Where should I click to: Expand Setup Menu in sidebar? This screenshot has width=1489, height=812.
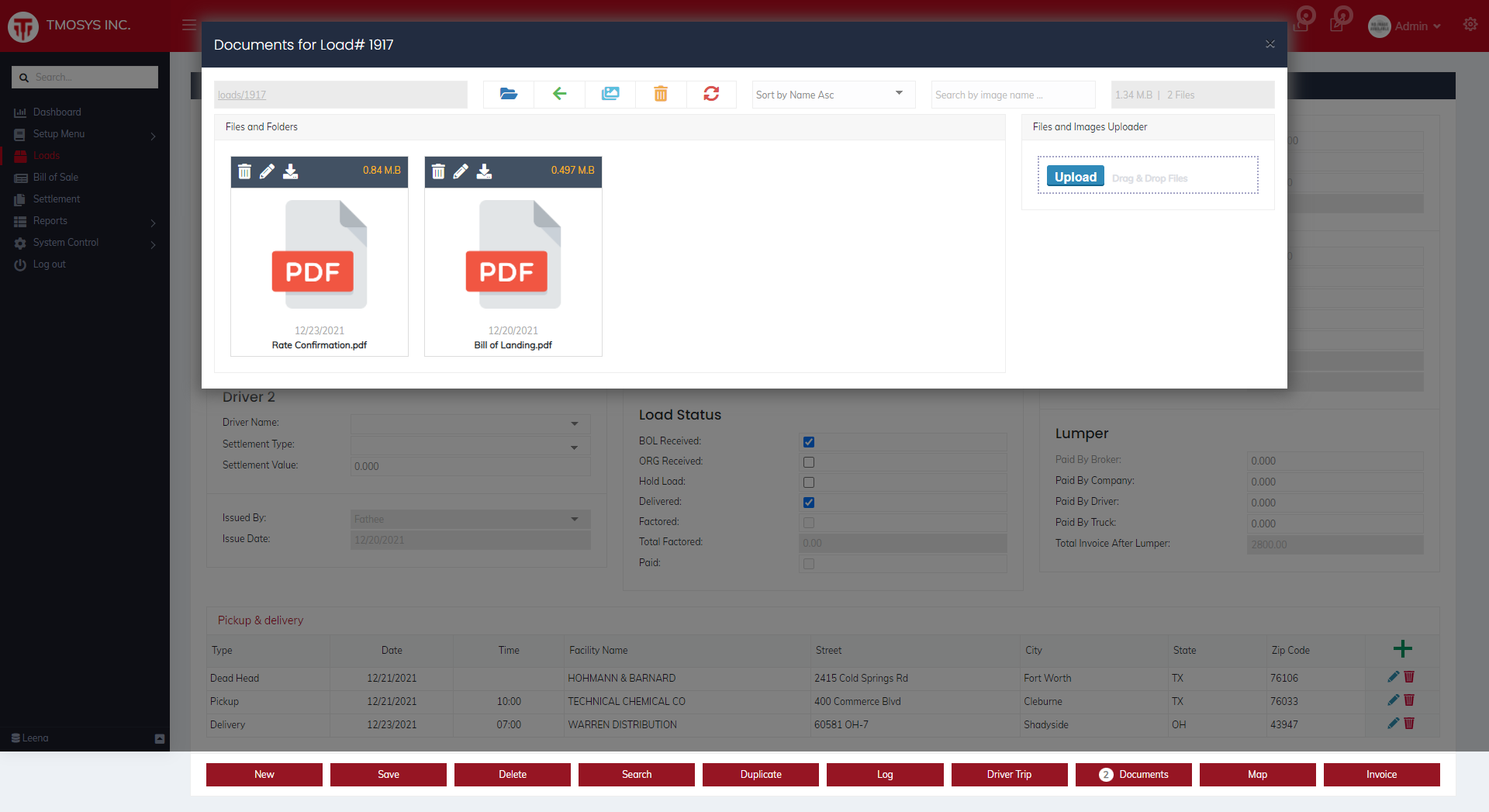(x=85, y=134)
